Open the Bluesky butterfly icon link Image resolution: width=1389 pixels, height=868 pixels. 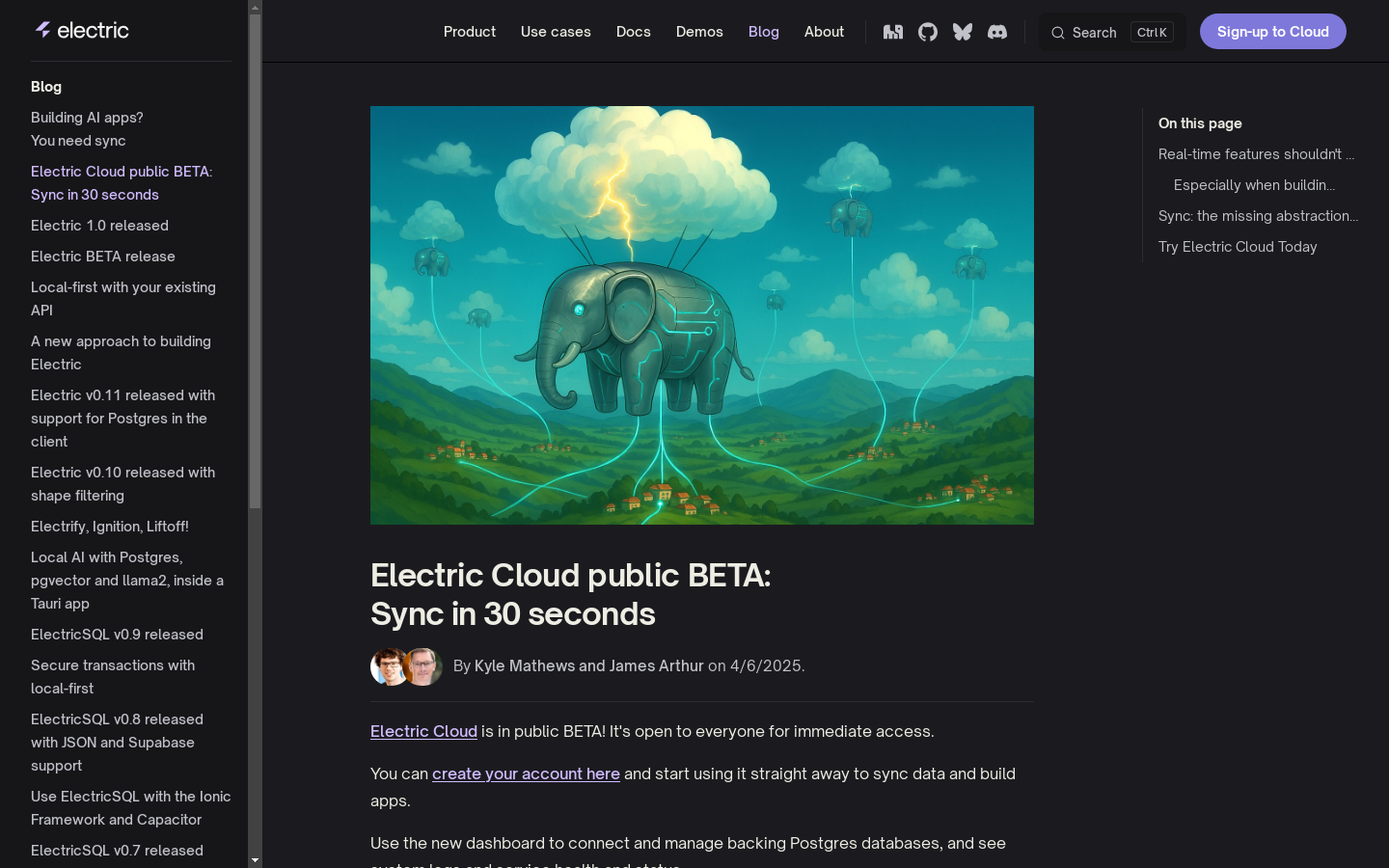click(x=963, y=32)
